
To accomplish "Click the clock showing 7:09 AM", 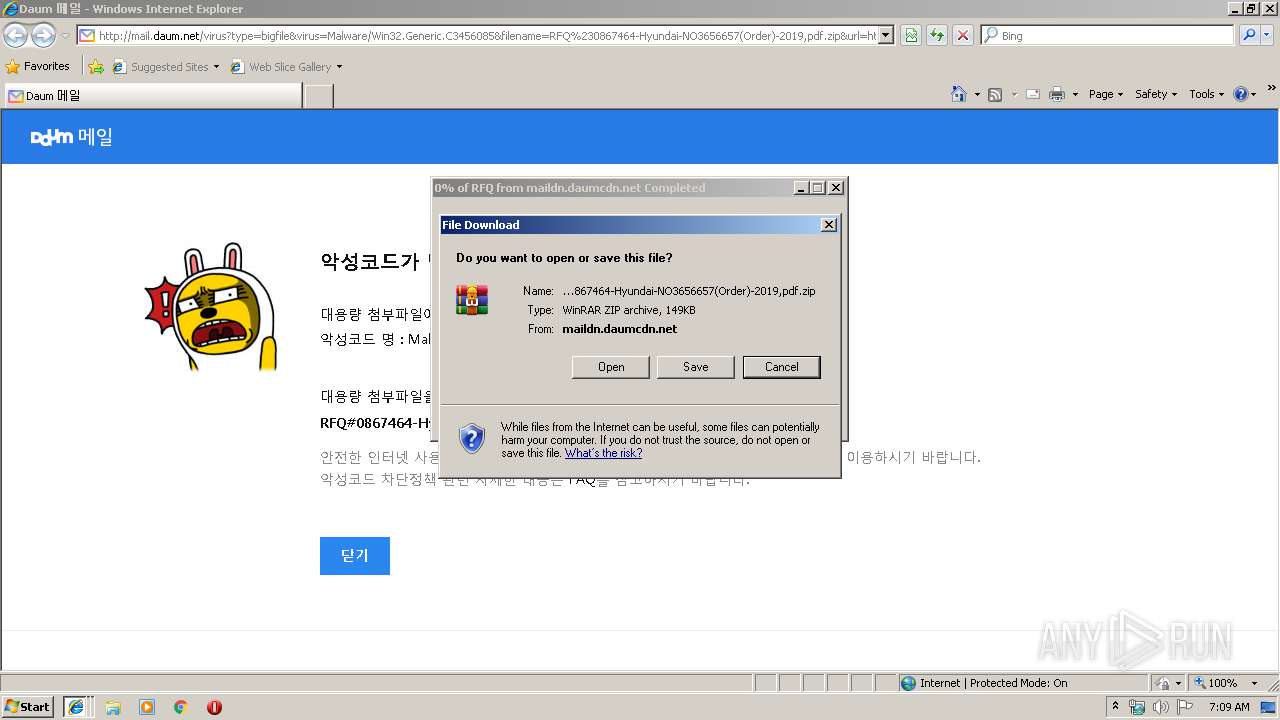I will (1228, 707).
